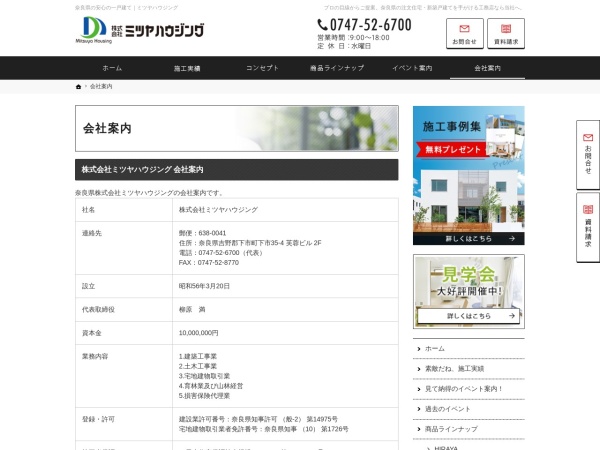Click the 会社案内 page title banner
Viewport: 600px width, 450px height.
(237, 129)
